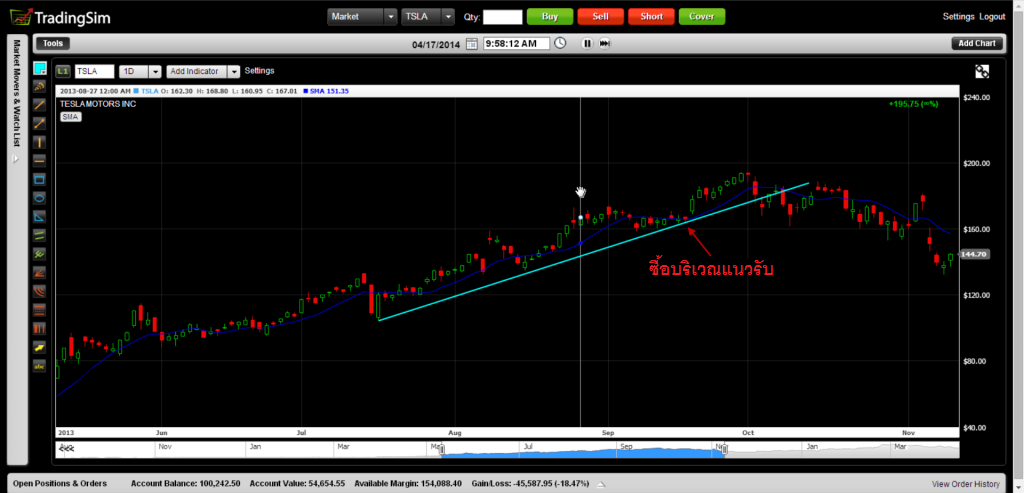The height and width of the screenshot is (493, 1024).
Task: Click the chart symbol TSLA input box
Action: (x=95, y=71)
